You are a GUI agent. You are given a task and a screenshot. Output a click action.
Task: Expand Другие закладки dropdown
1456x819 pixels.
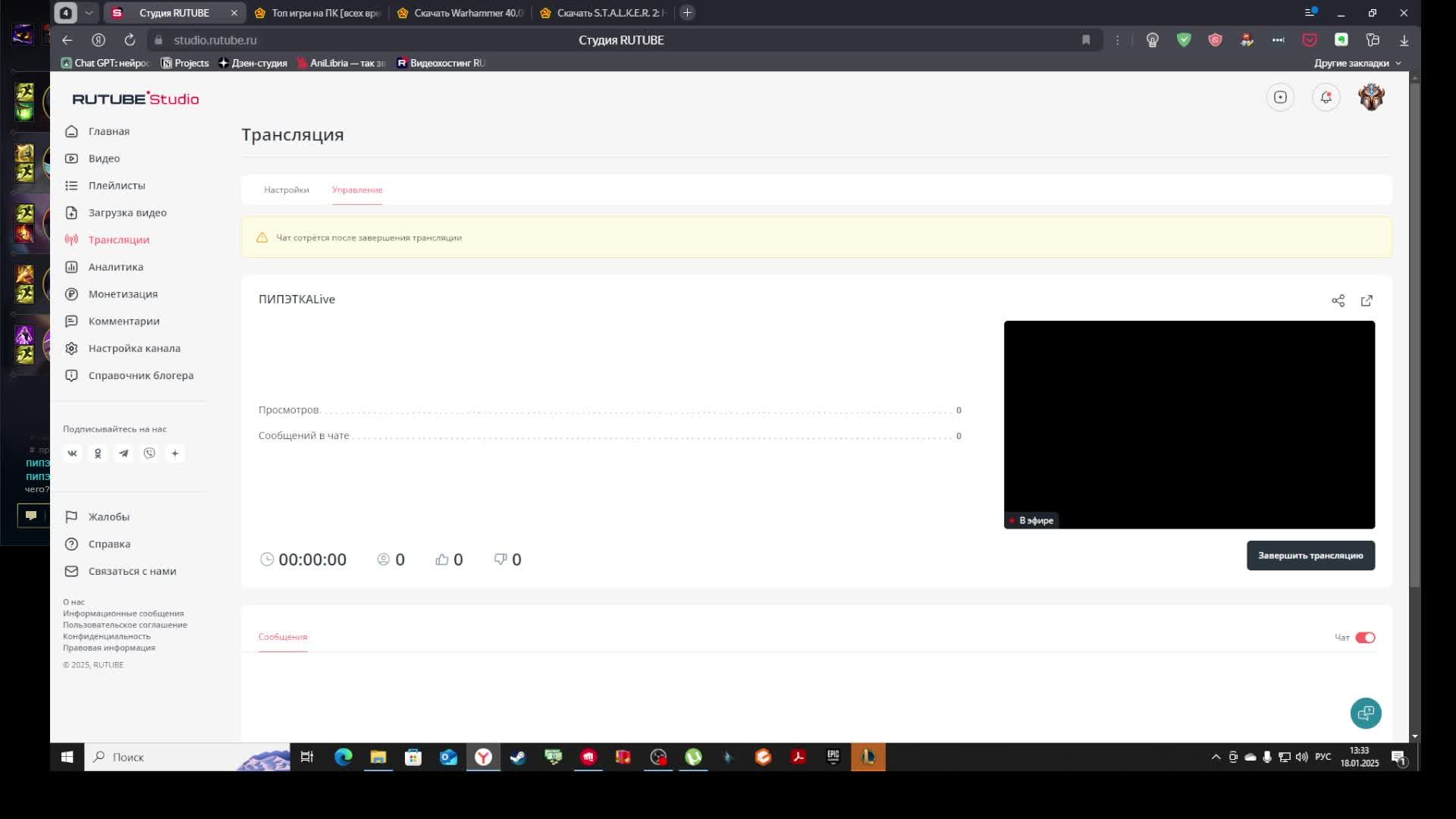[1357, 63]
